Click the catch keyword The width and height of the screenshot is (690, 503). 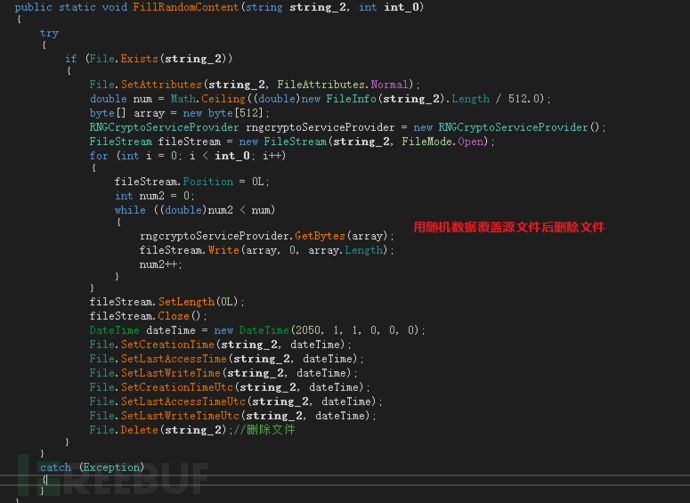click(x=55, y=467)
